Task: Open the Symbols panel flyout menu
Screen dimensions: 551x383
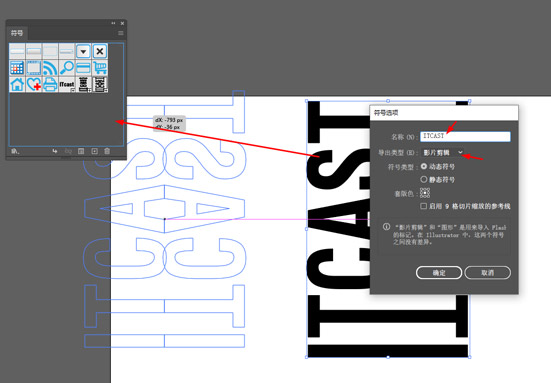Action: [x=121, y=33]
